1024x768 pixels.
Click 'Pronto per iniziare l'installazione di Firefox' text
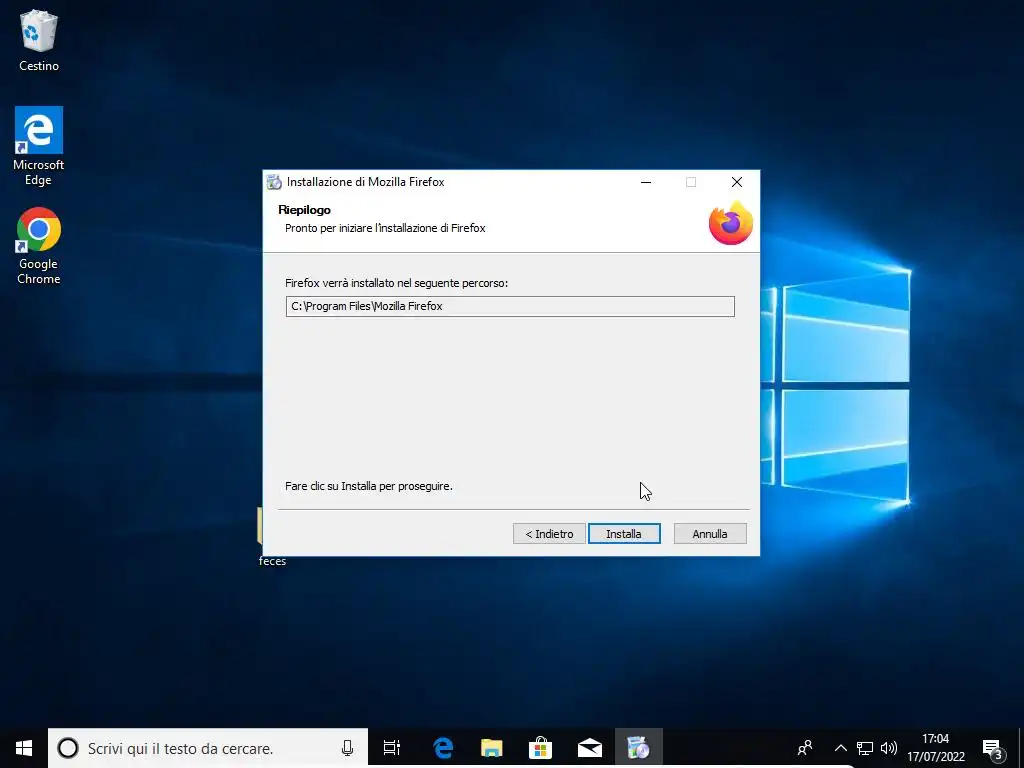pyautogui.click(x=385, y=228)
